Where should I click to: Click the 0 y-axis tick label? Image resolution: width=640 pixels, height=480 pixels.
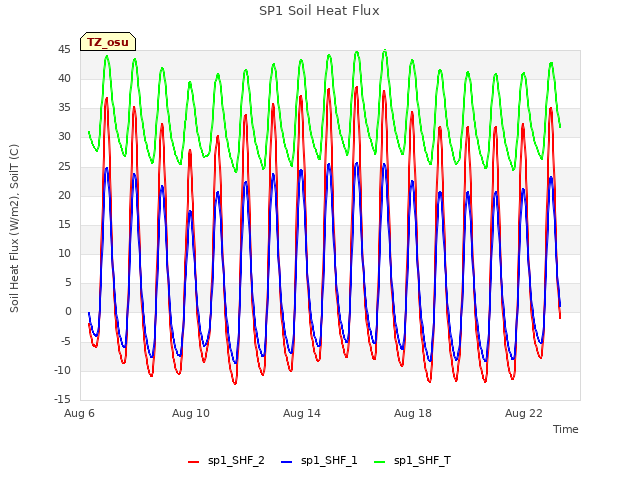[x=68, y=311]
